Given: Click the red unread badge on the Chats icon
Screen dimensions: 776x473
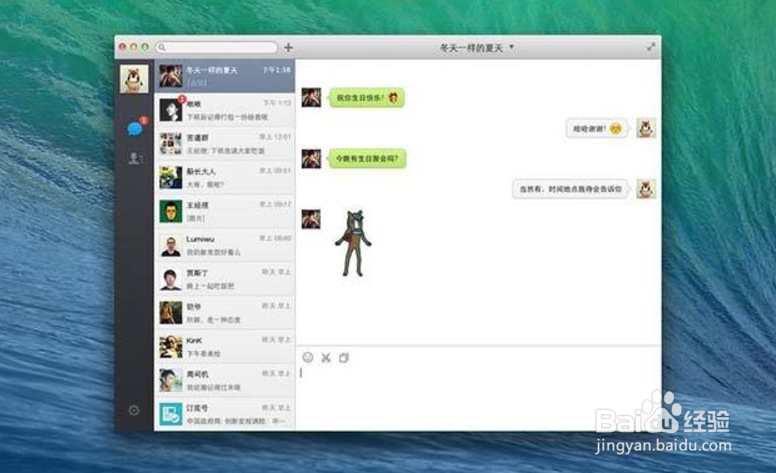Looking at the screenshot, I should [144, 120].
